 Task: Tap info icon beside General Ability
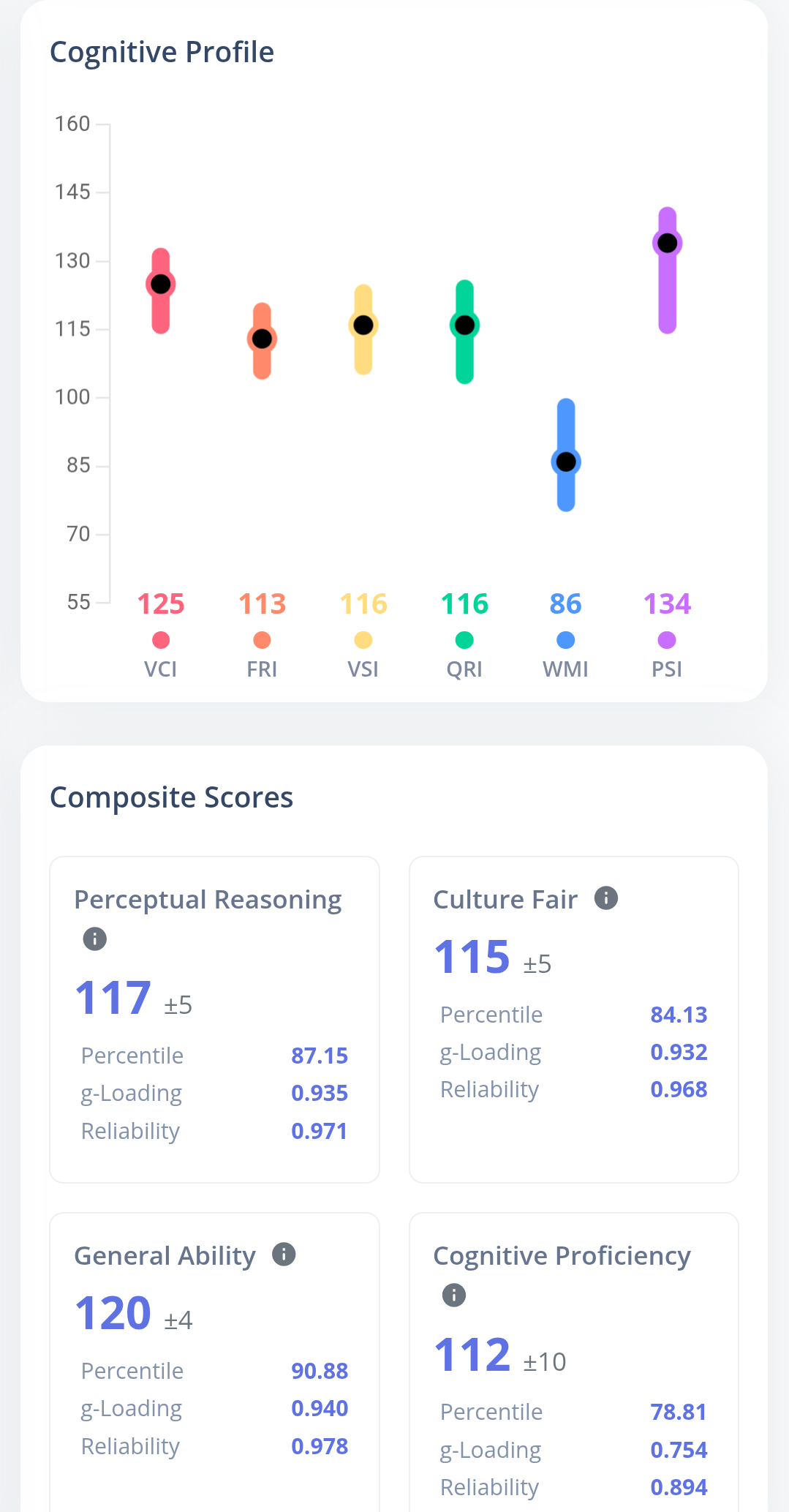point(284,1255)
